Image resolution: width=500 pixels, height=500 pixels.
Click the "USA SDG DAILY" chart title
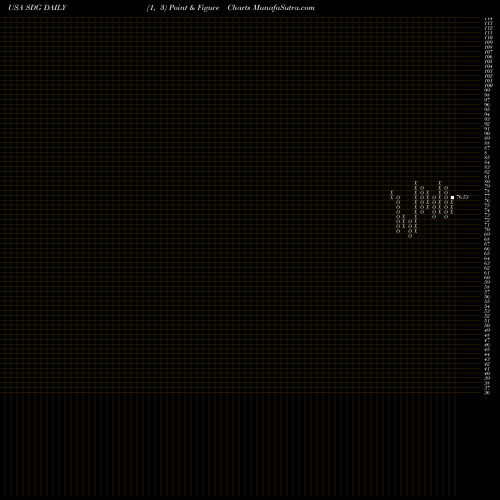pyautogui.click(x=38, y=8)
